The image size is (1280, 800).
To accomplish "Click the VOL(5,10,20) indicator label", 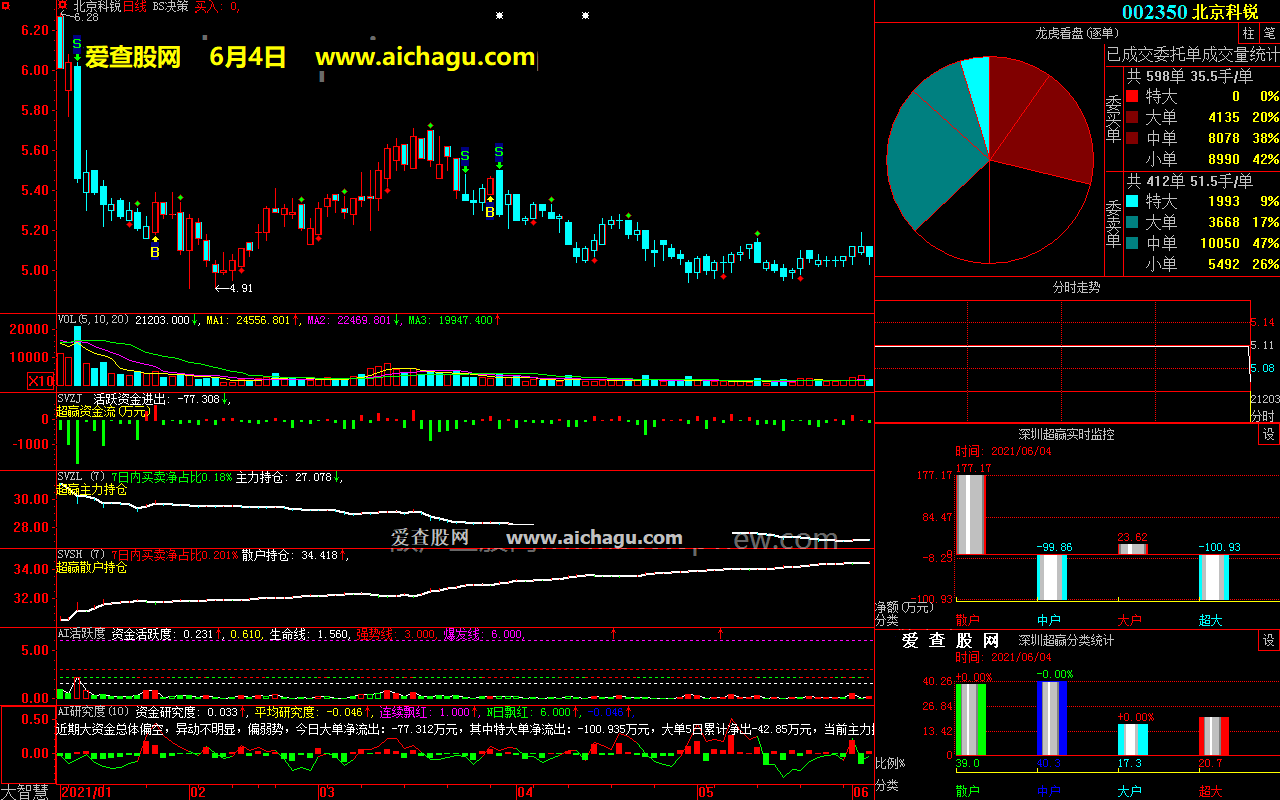I will point(92,320).
